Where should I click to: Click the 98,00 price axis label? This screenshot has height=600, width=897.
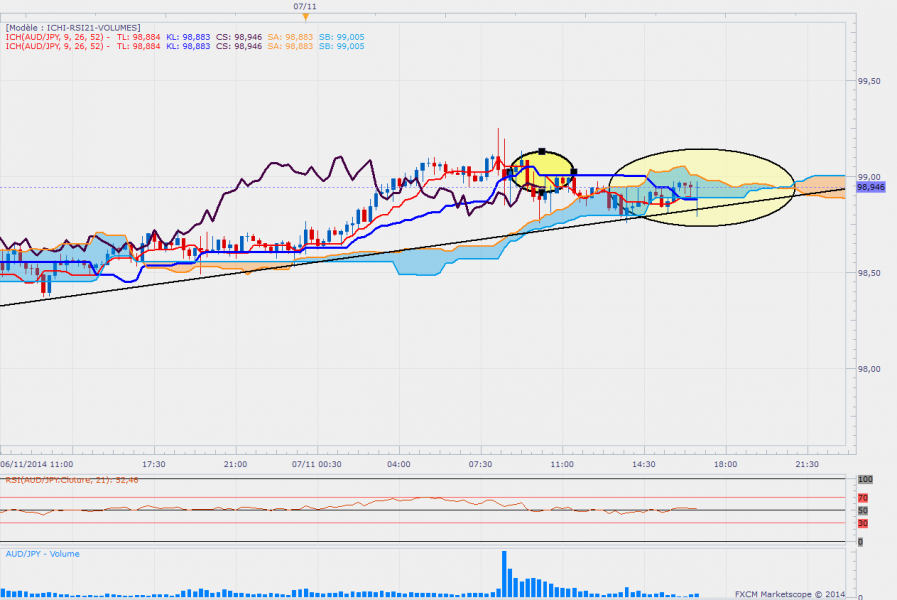point(870,368)
